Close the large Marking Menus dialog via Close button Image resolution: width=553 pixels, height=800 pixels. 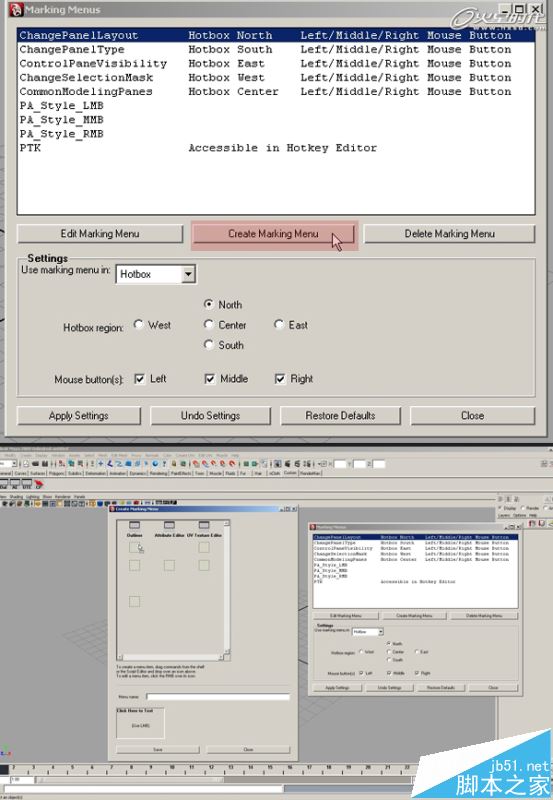pos(472,416)
